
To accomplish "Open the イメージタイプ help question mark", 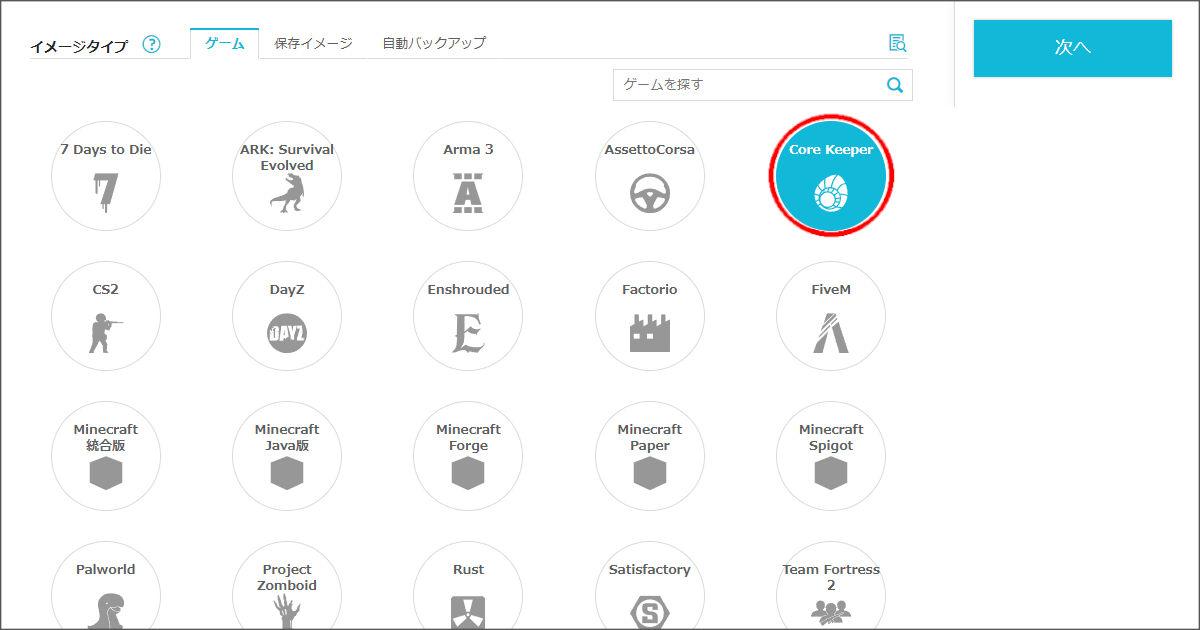I will click(x=151, y=44).
